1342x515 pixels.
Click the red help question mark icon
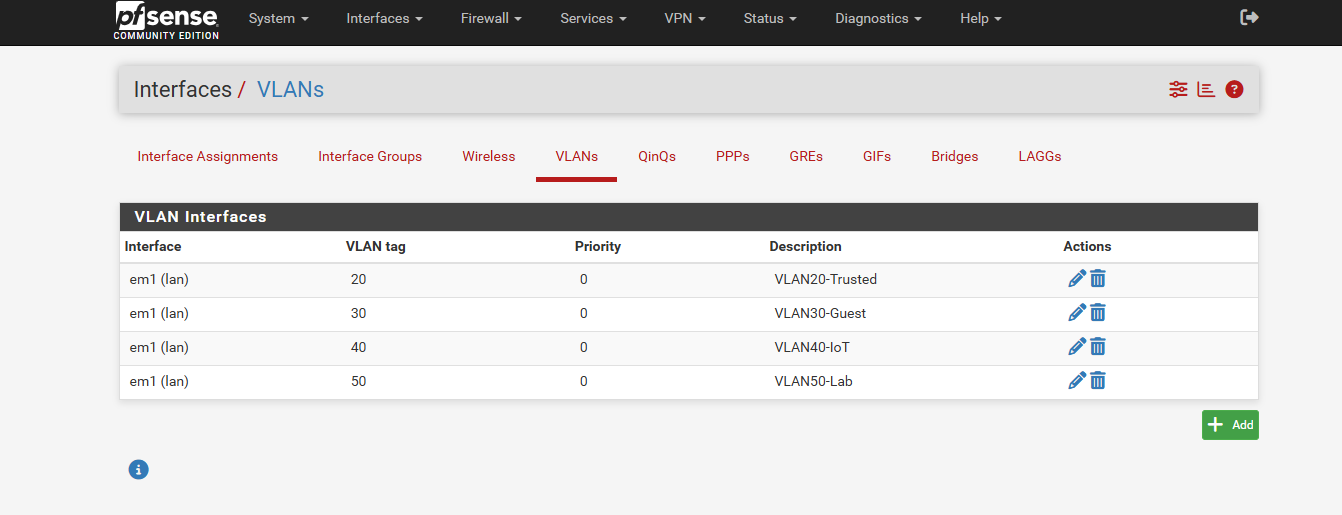pos(1234,89)
